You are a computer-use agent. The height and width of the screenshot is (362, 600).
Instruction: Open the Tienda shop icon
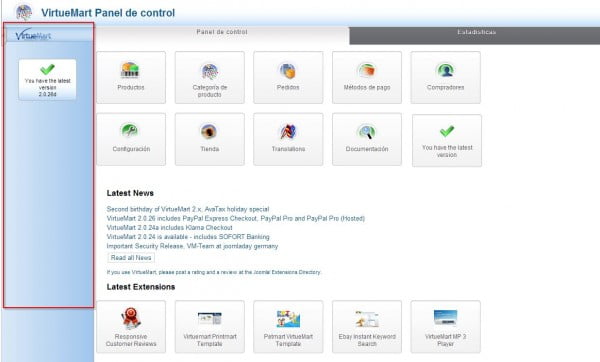tap(210, 139)
